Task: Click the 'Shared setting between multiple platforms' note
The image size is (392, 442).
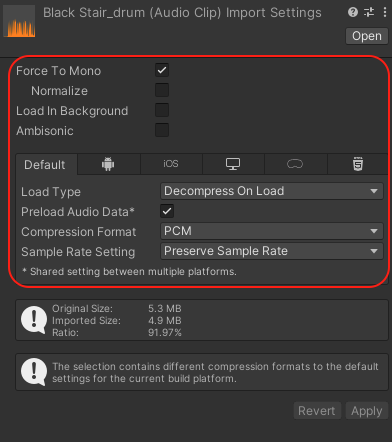Action: (129, 271)
